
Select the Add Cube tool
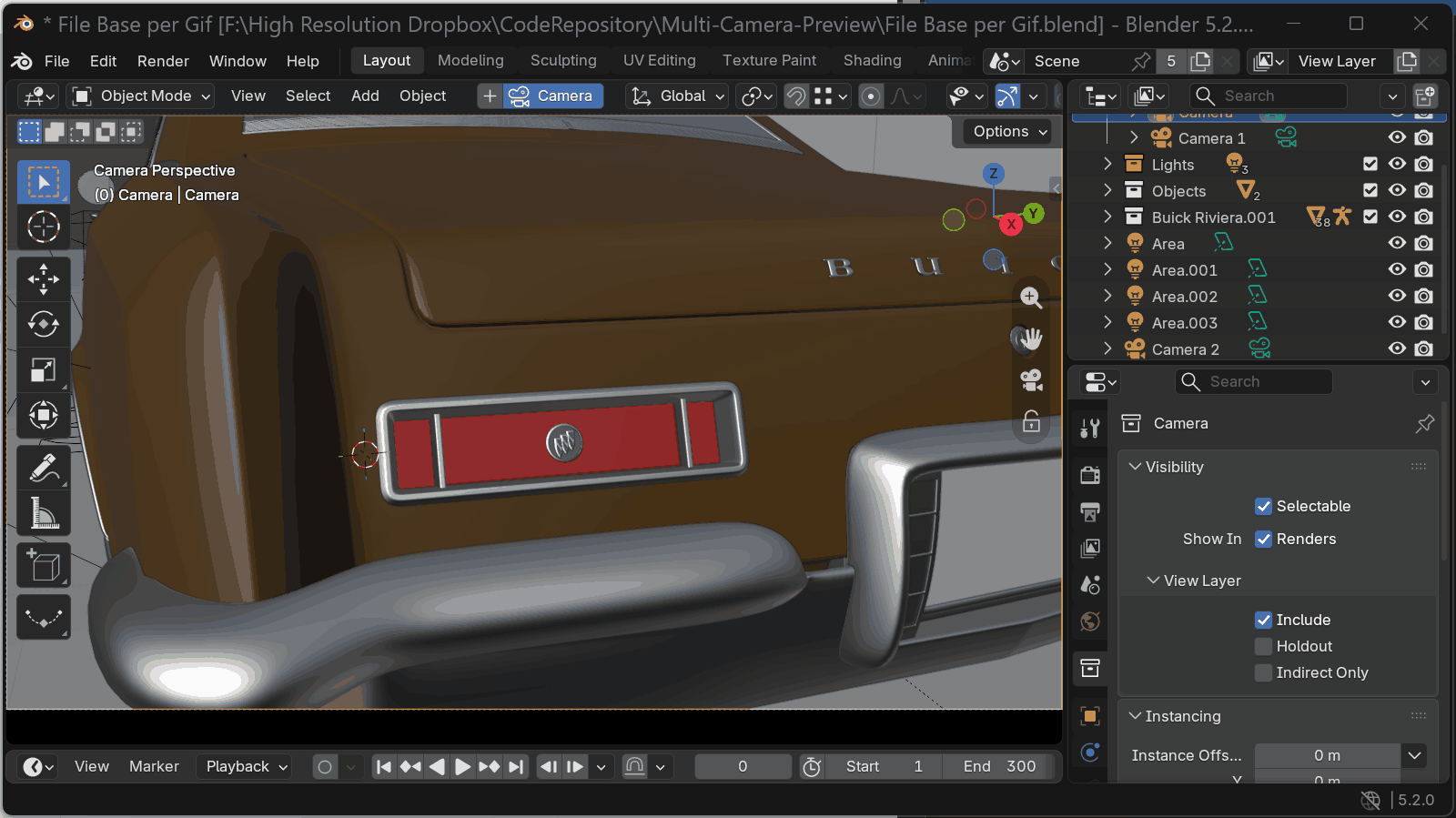44,567
